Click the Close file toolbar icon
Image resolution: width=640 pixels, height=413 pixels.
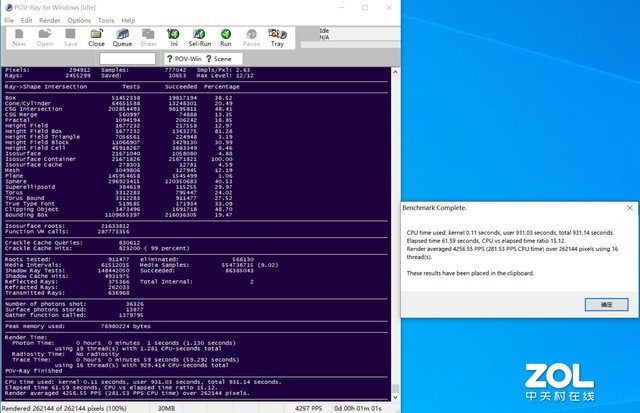(96, 37)
